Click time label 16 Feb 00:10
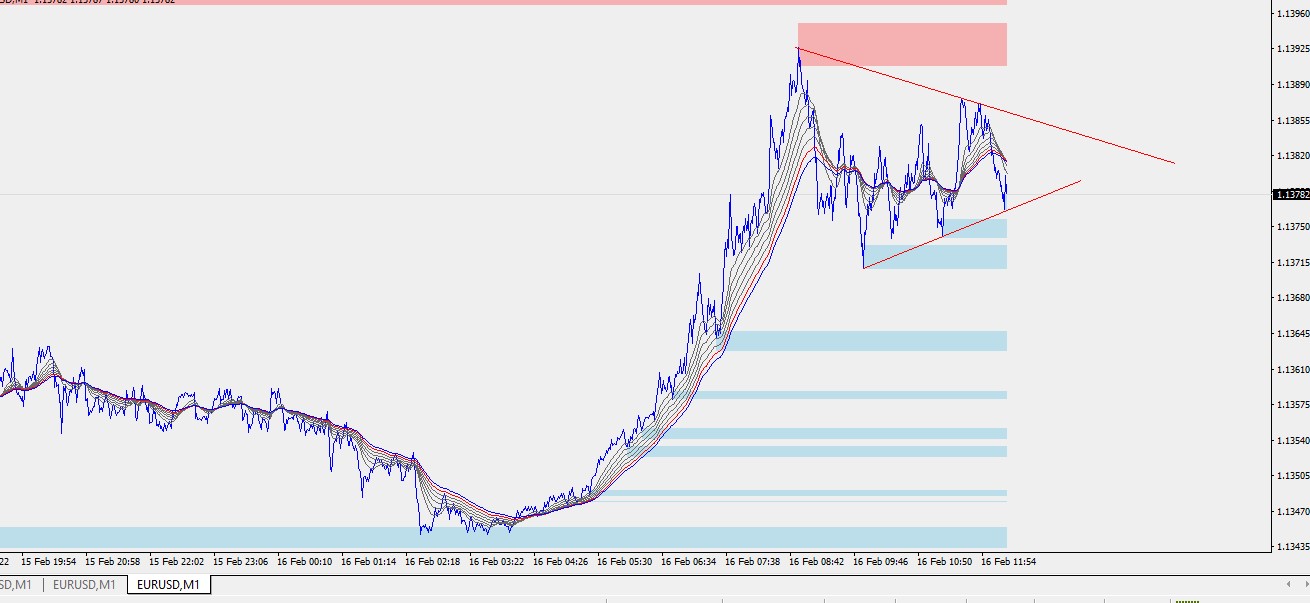This screenshot has width=1310, height=603. click(x=305, y=562)
